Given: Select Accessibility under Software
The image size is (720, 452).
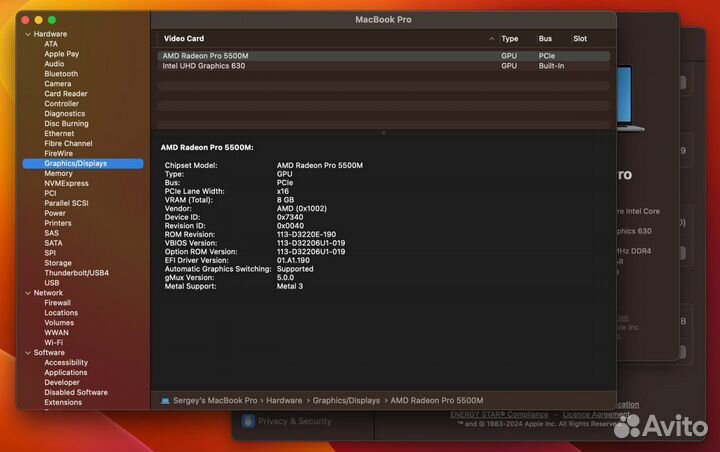Looking at the screenshot, I should point(66,362).
